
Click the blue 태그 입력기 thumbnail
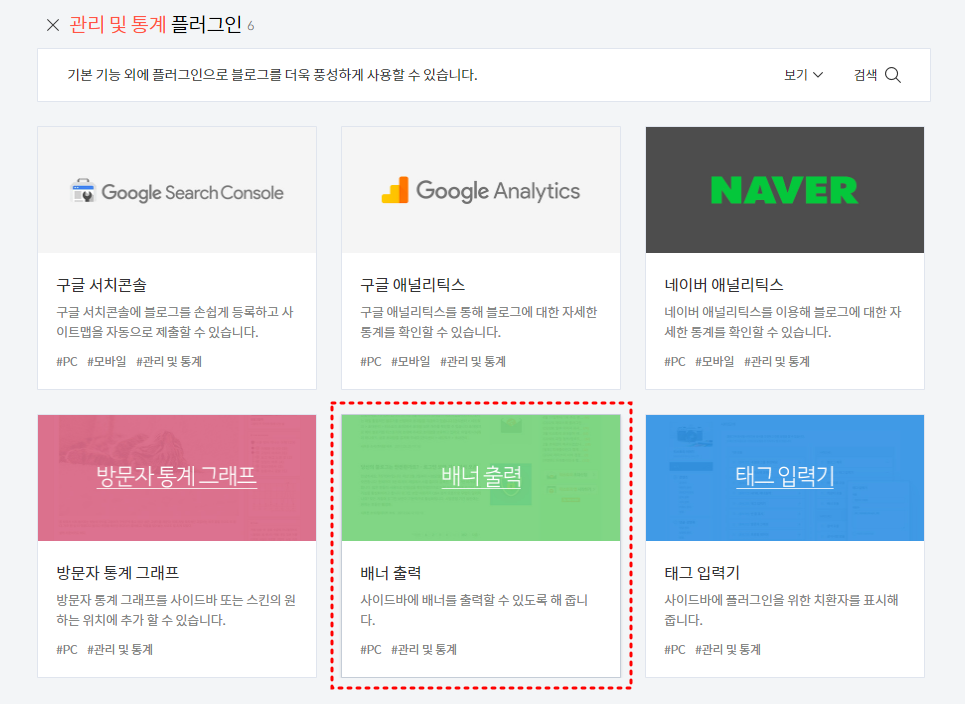click(x=784, y=477)
